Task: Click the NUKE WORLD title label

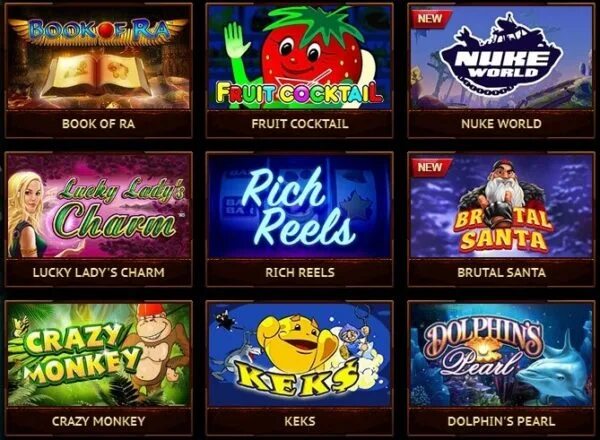Action: pos(501,124)
